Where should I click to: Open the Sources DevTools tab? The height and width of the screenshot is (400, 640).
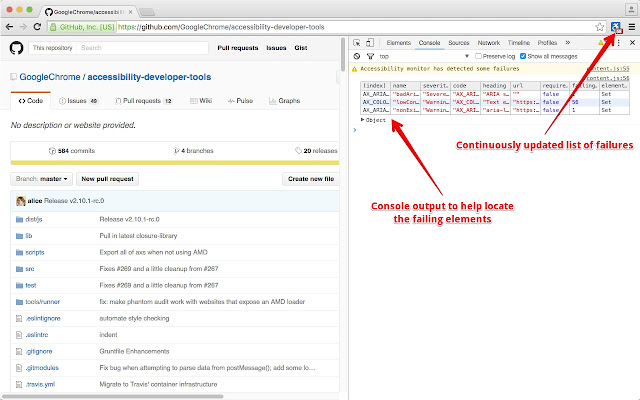[x=459, y=42]
